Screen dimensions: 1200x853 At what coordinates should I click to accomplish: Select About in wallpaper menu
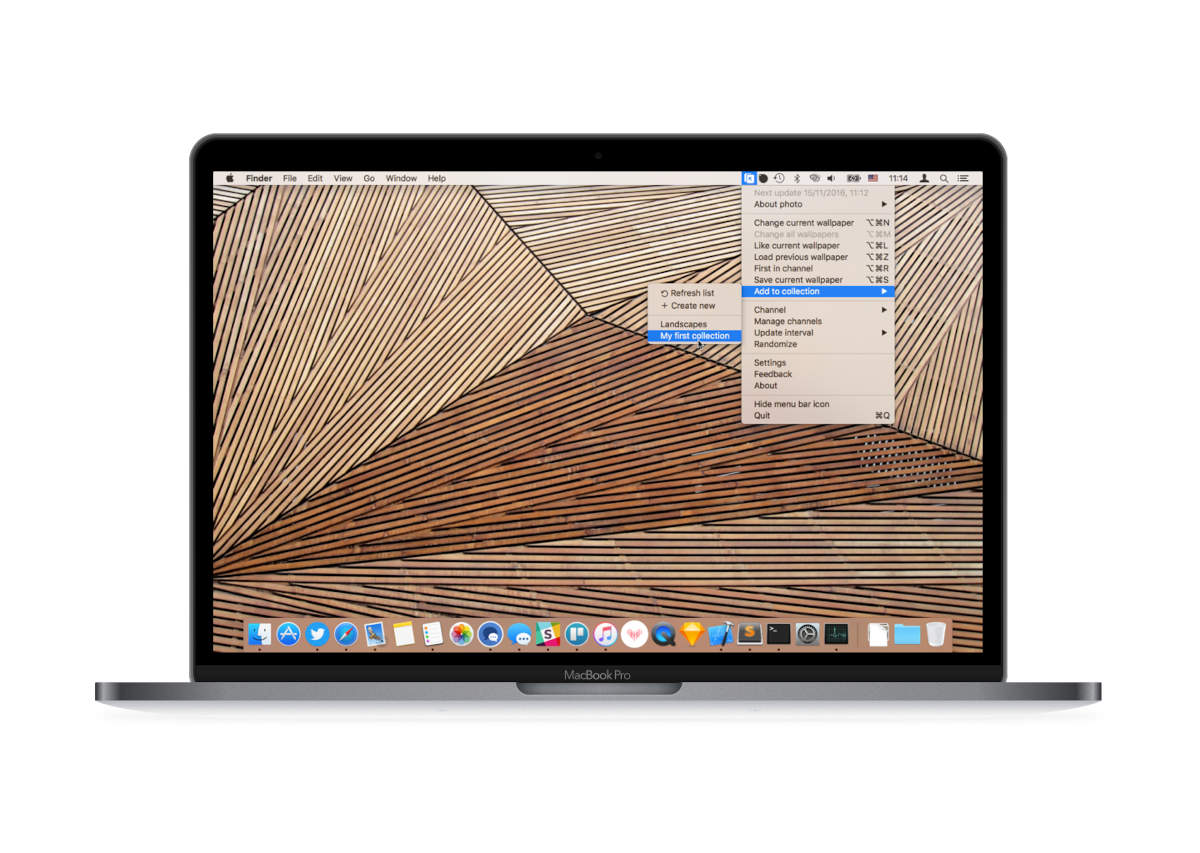pos(818,385)
